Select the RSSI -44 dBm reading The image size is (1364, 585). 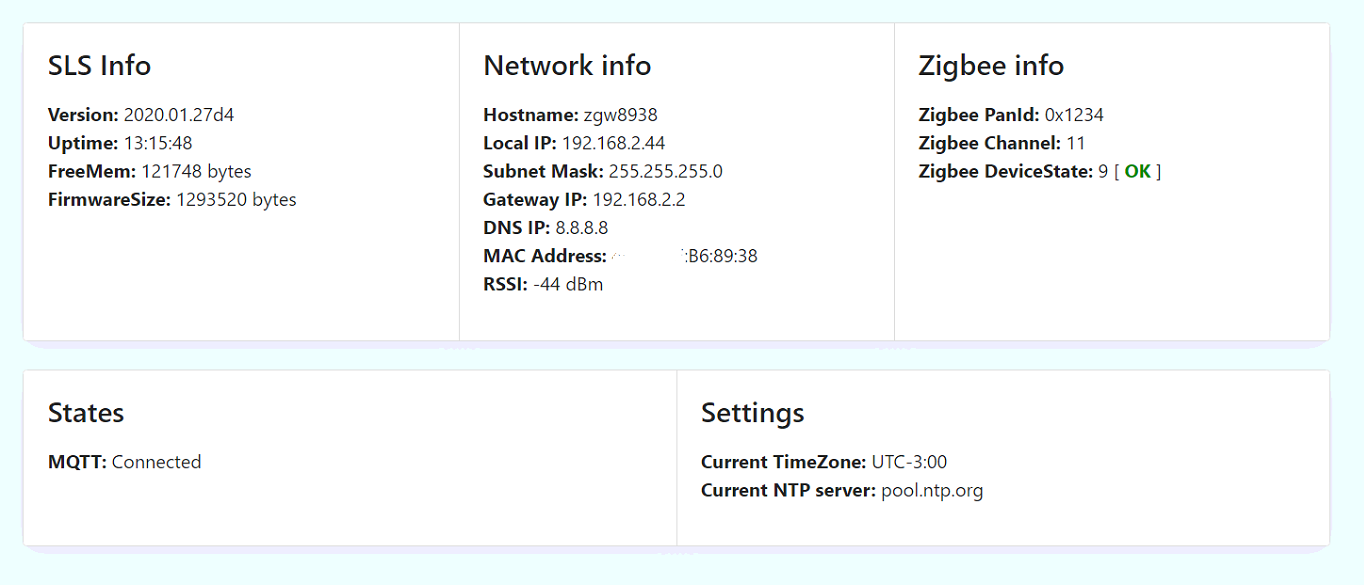click(x=568, y=284)
